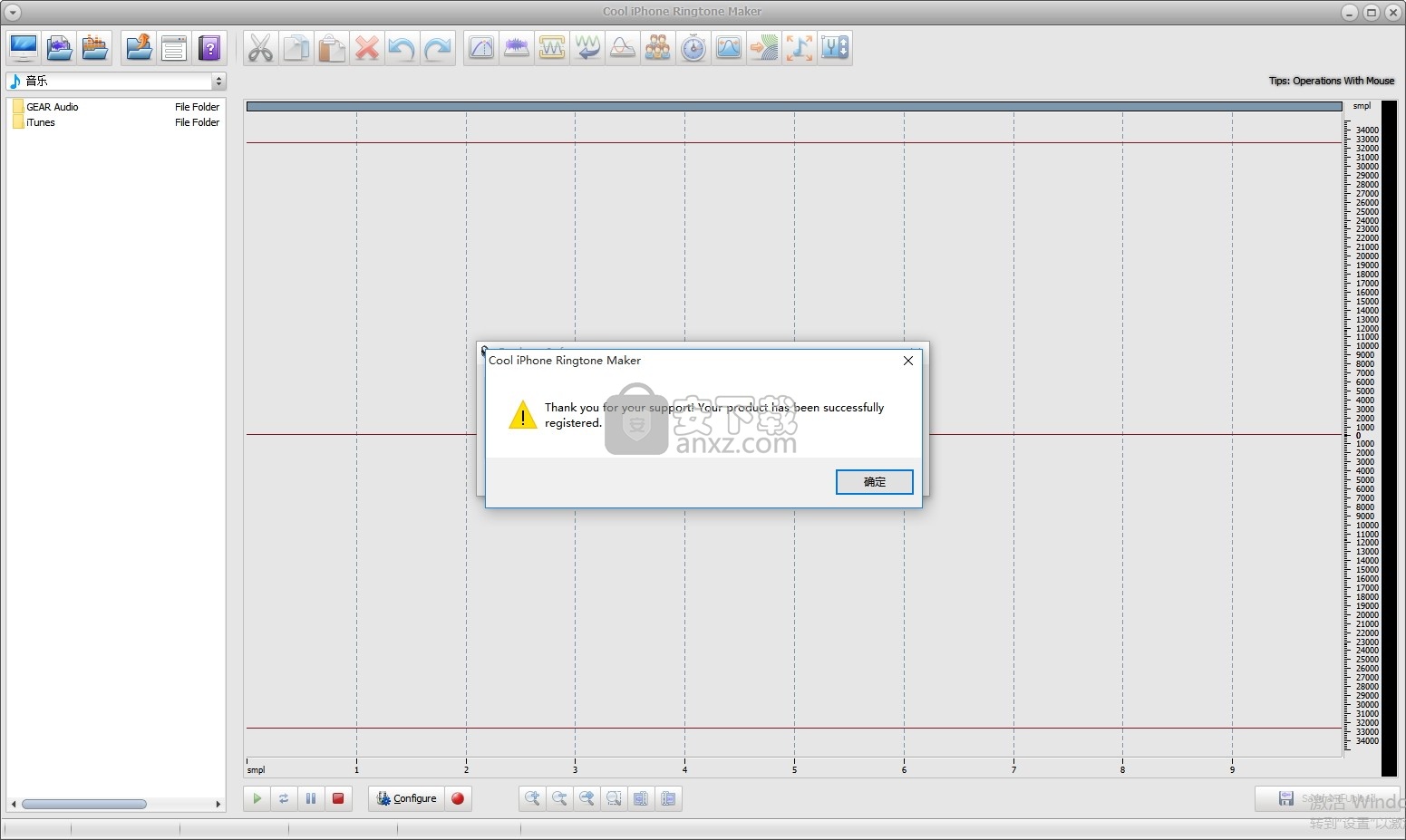Click the stopwatch tempo effect icon
Image resolution: width=1406 pixels, height=840 pixels.
click(x=693, y=48)
